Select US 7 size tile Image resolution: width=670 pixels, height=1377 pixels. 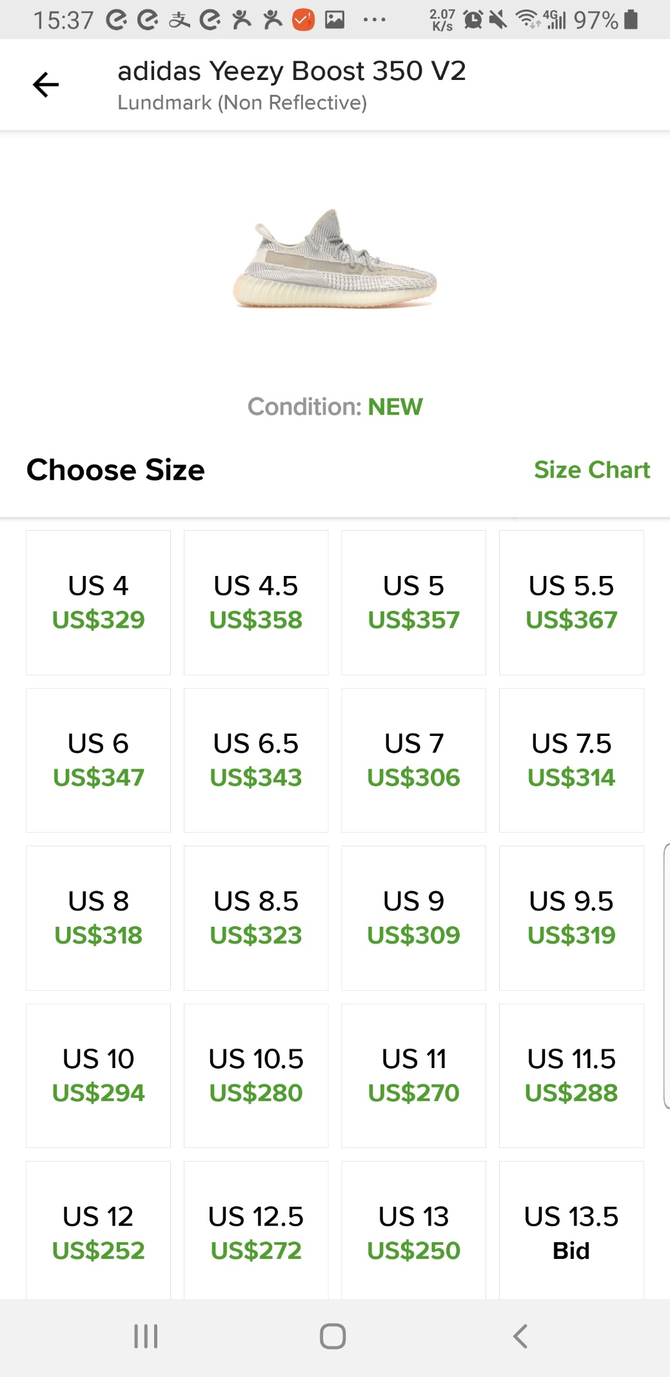(x=413, y=760)
